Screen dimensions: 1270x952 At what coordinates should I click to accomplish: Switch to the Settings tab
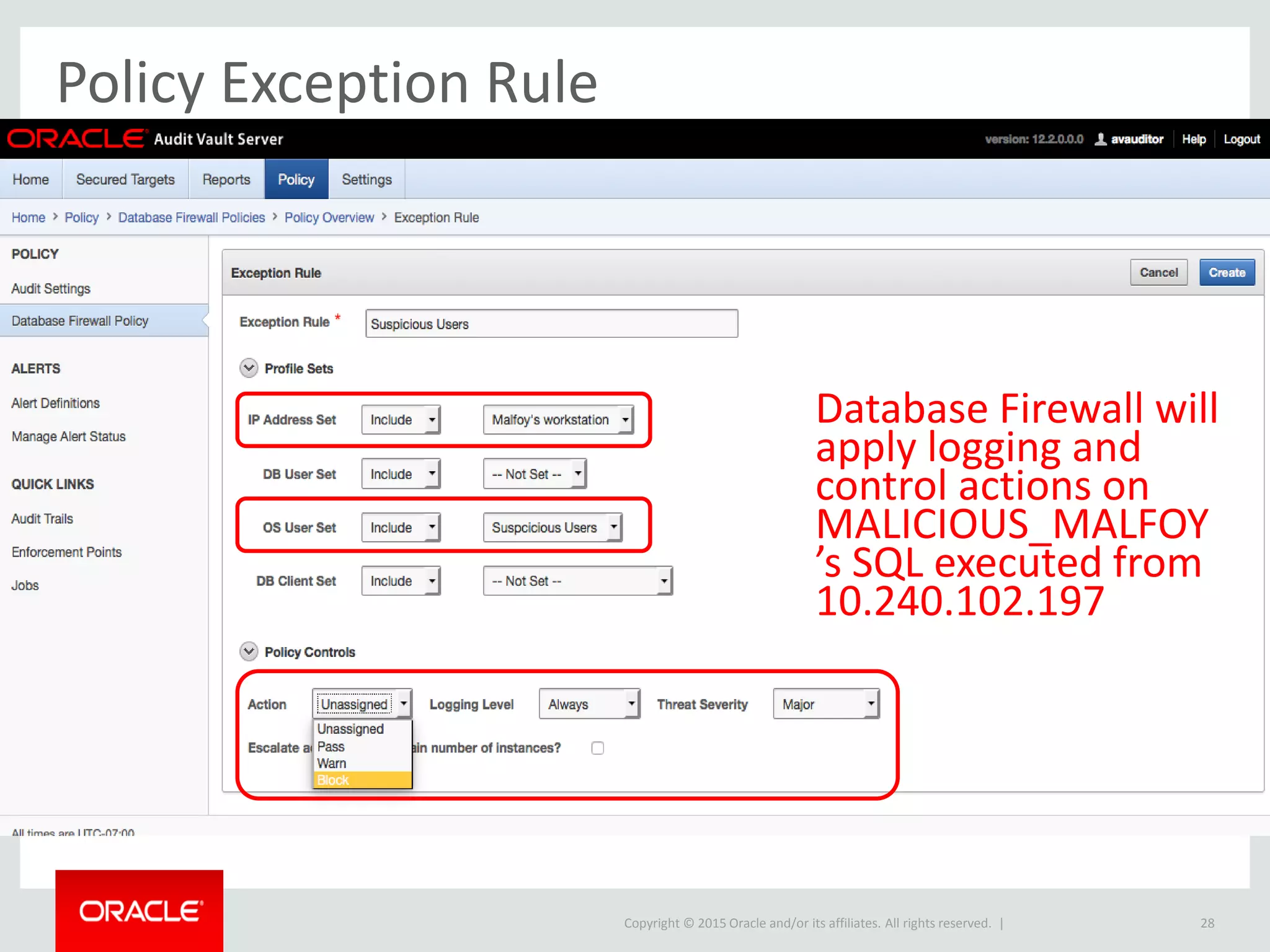(x=367, y=179)
